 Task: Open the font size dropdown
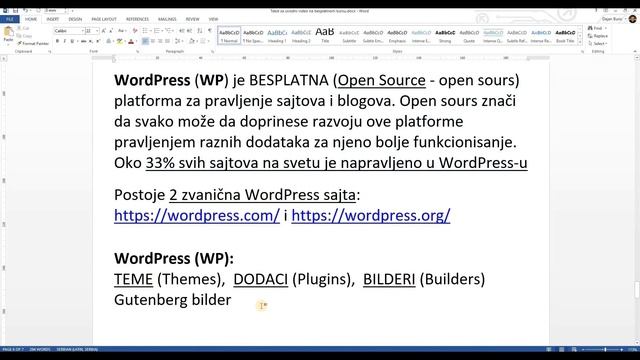(97, 31)
